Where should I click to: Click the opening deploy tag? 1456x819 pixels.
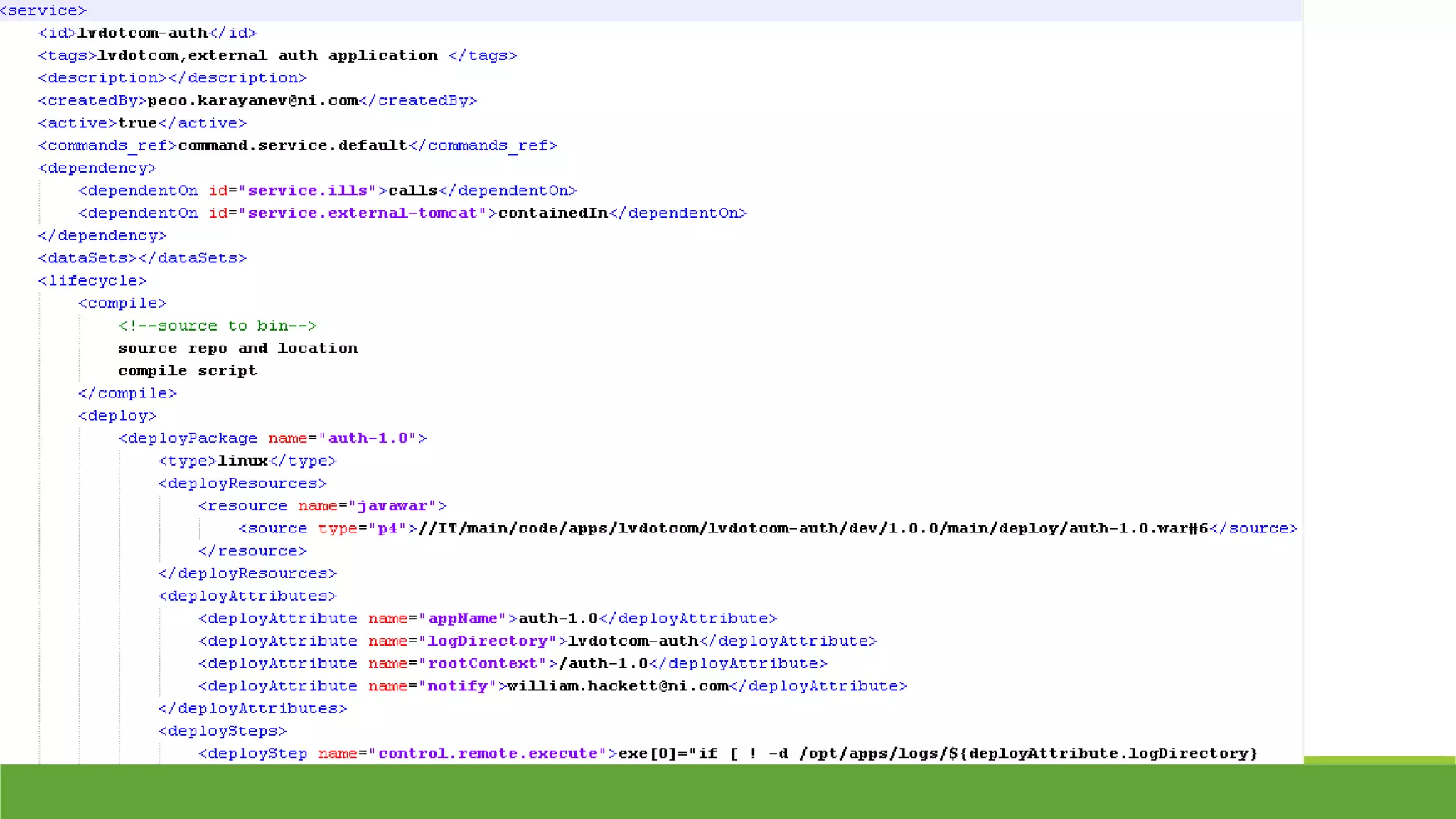click(x=117, y=416)
